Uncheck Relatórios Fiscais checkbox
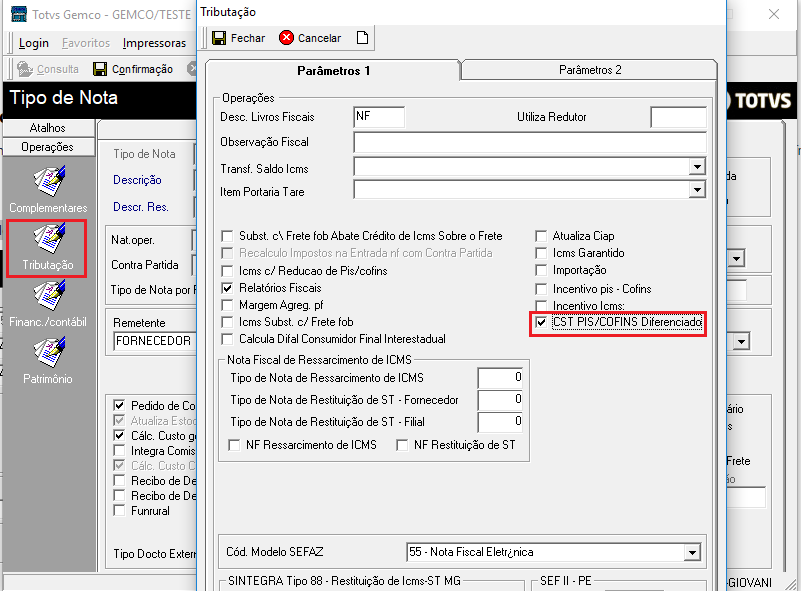 [227, 288]
